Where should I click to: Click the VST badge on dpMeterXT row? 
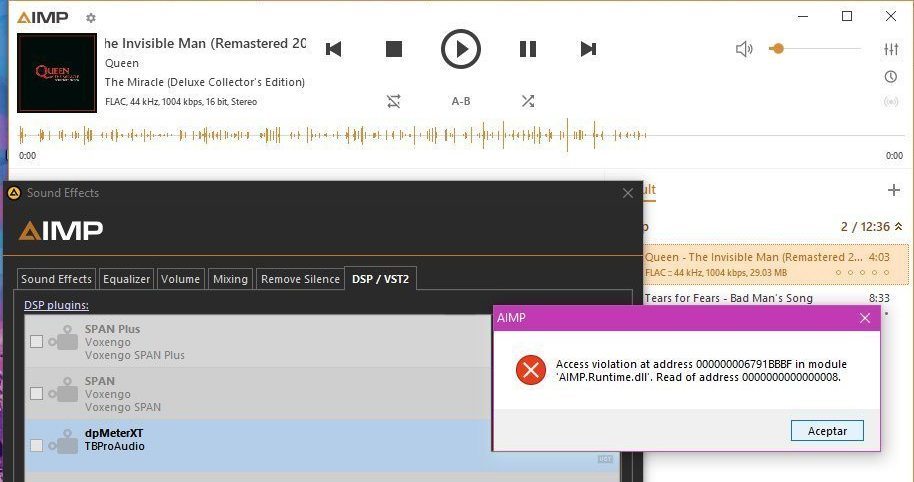[x=605, y=459]
